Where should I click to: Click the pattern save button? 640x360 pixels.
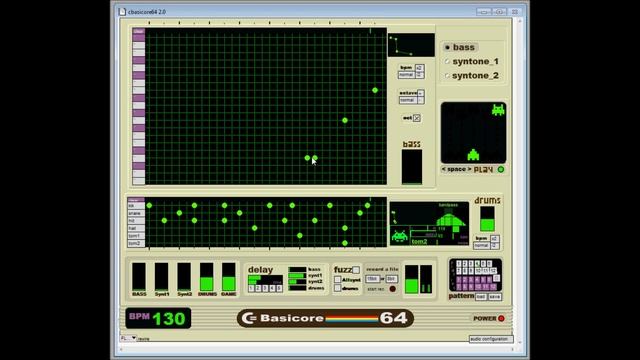[x=495, y=297]
